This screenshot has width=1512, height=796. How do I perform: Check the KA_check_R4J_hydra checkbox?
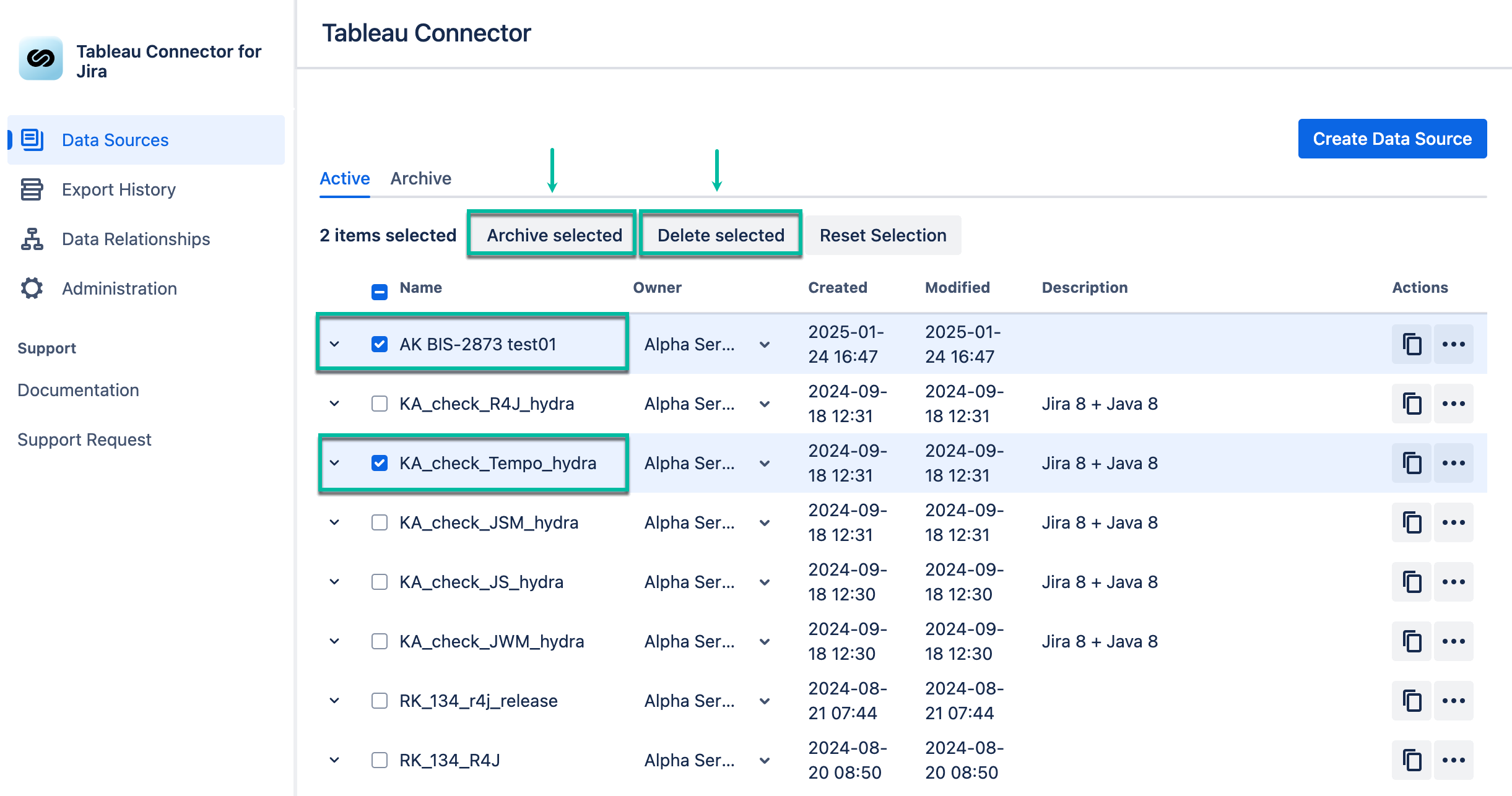(x=380, y=404)
